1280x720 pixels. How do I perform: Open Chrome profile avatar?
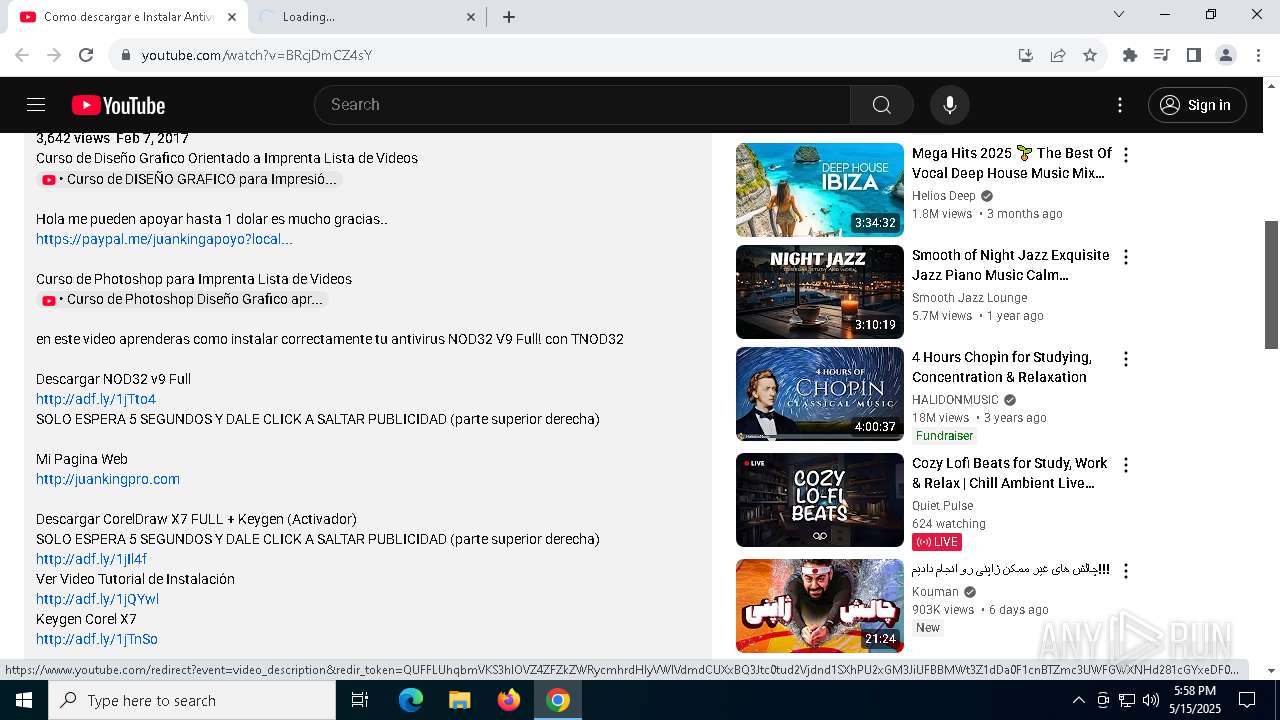coord(1226,55)
